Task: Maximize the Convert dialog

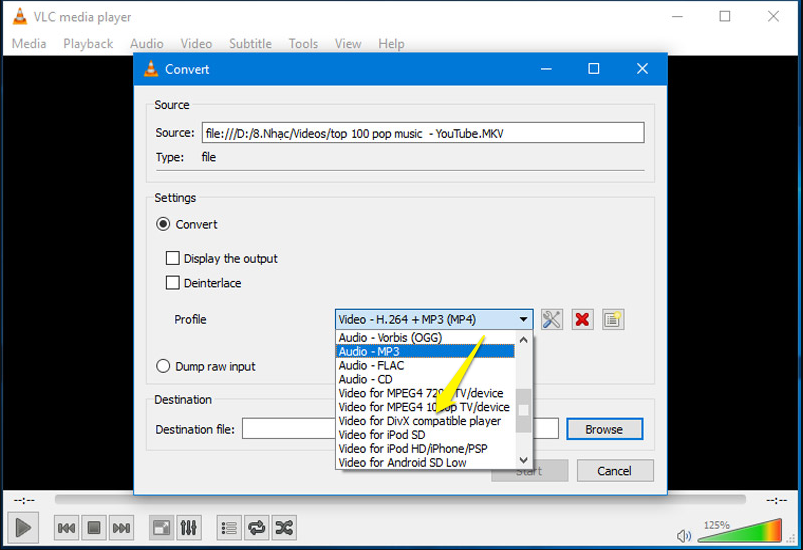Action: tap(594, 69)
